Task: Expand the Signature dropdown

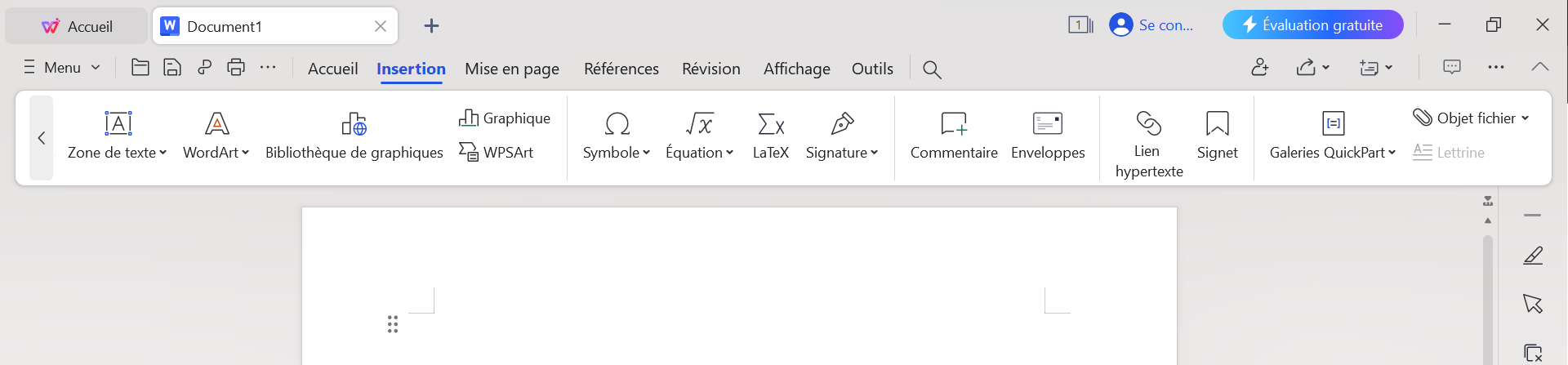Action: [874, 153]
